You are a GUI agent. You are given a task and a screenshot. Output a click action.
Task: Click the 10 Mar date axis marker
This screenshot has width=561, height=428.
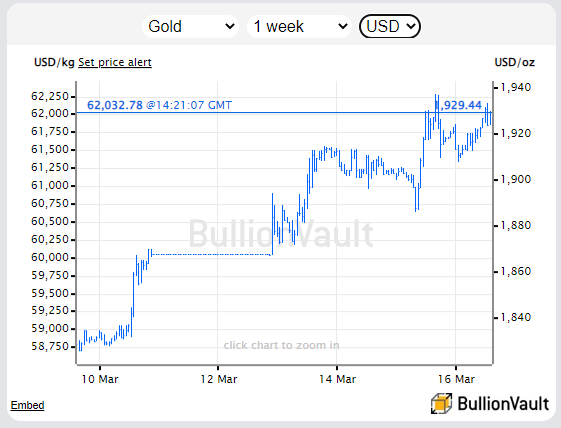click(100, 379)
